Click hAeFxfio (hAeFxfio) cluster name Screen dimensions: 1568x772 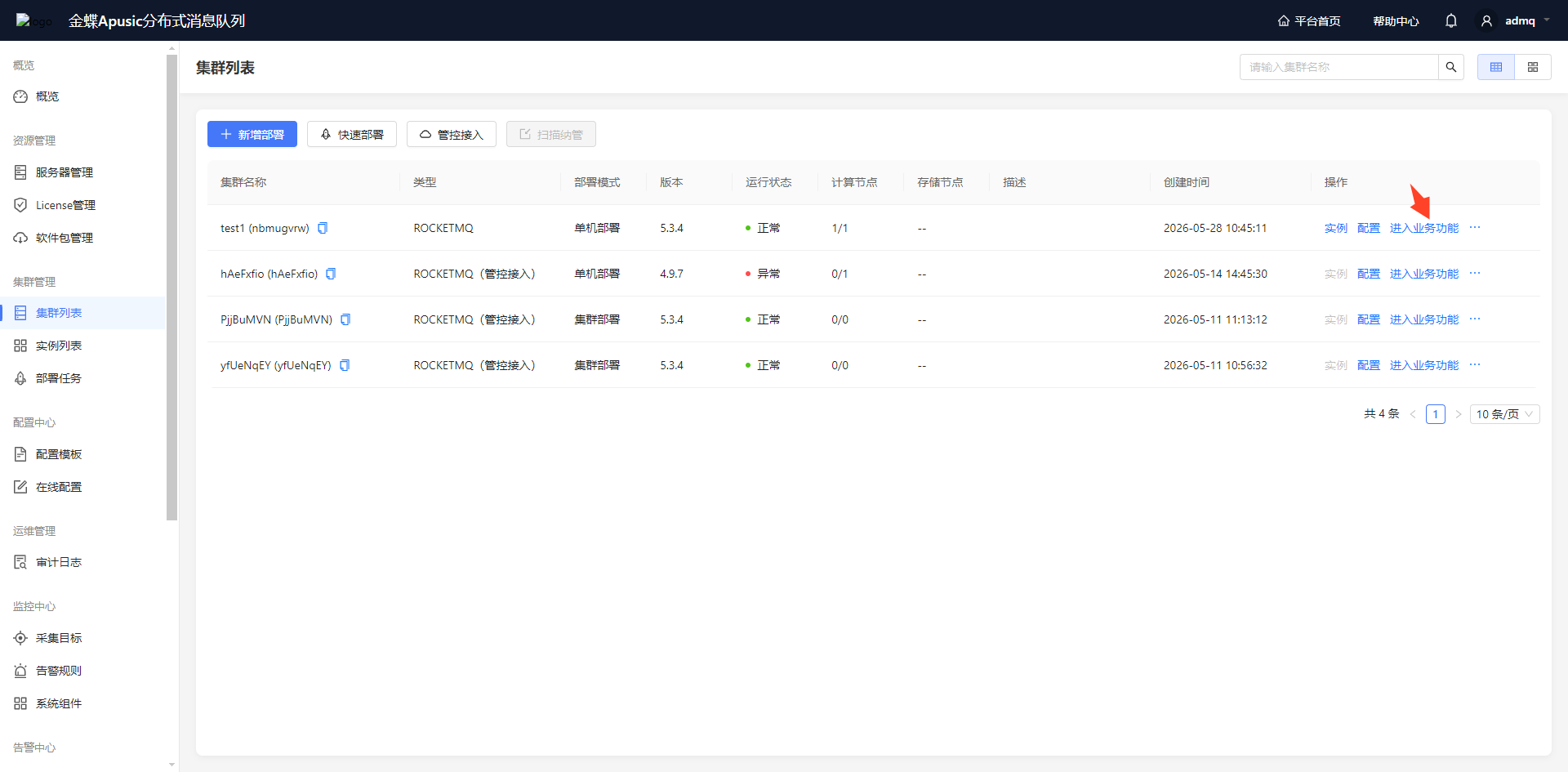pyautogui.click(x=269, y=274)
